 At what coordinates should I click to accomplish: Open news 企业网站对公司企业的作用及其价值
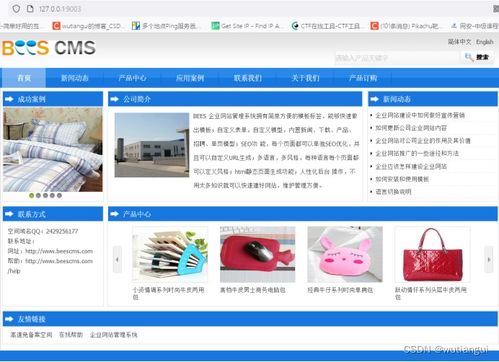click(423, 141)
